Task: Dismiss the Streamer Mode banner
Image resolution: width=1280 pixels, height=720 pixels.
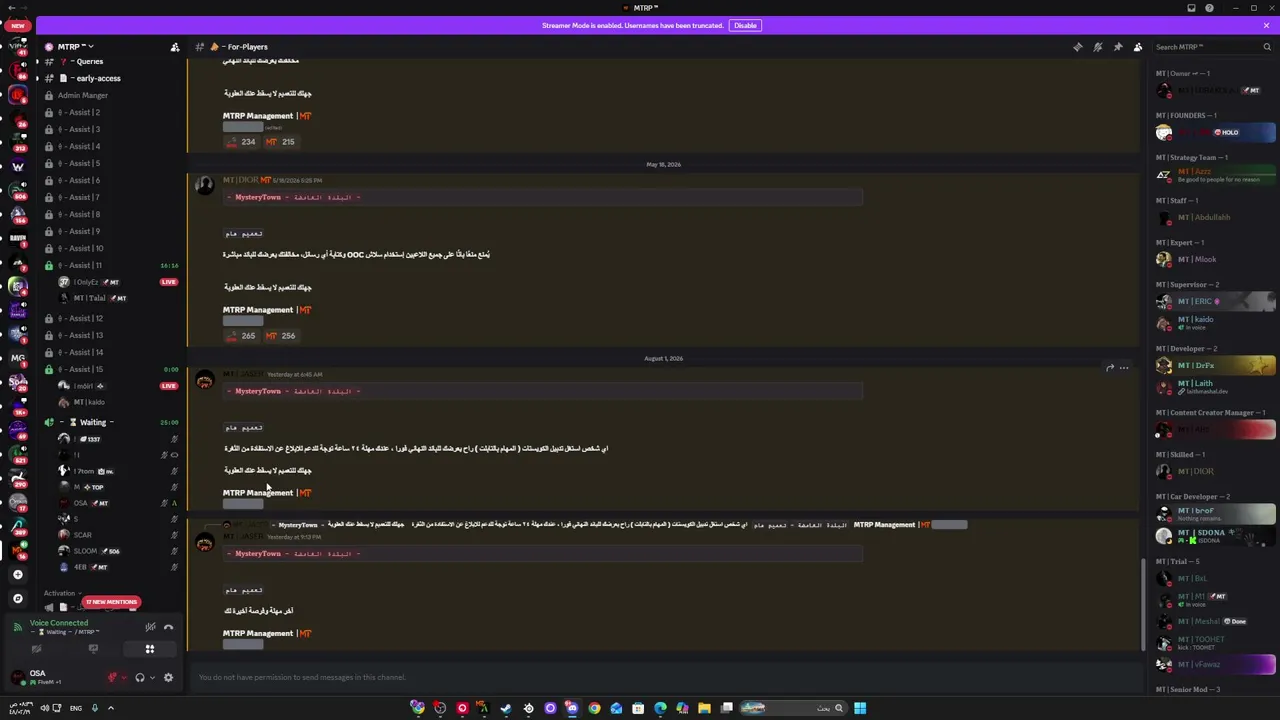Action: click(1266, 25)
